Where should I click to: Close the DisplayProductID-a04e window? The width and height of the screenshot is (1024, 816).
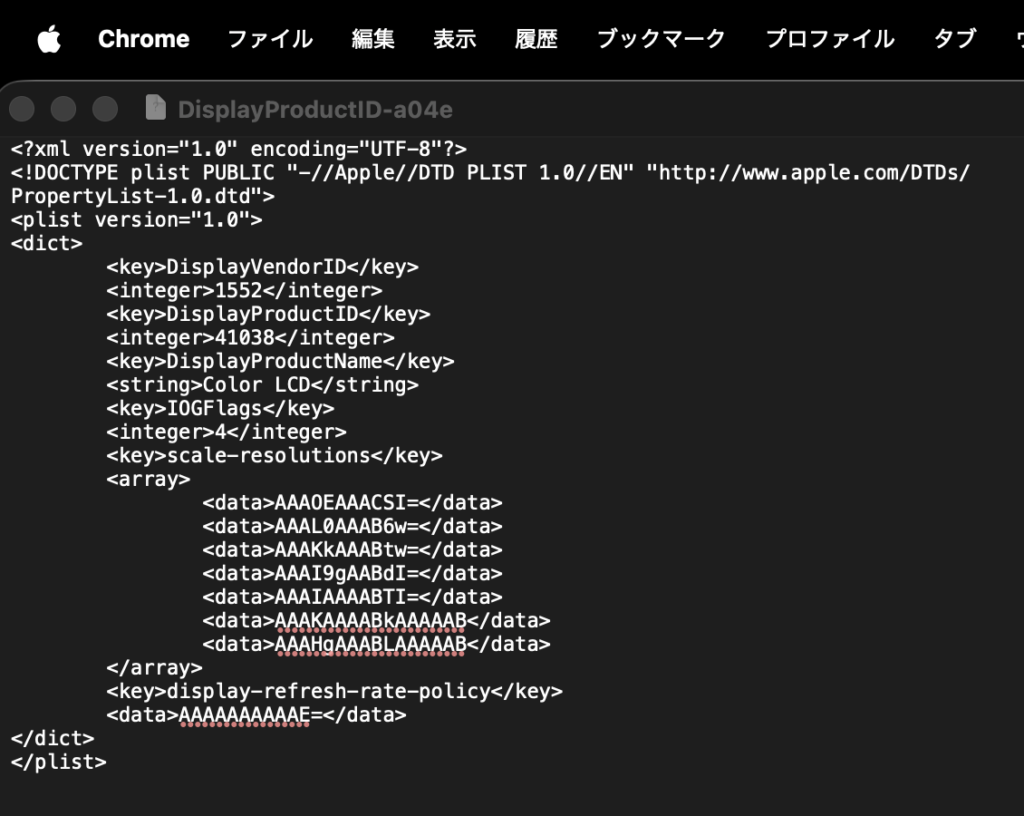coord(22,108)
